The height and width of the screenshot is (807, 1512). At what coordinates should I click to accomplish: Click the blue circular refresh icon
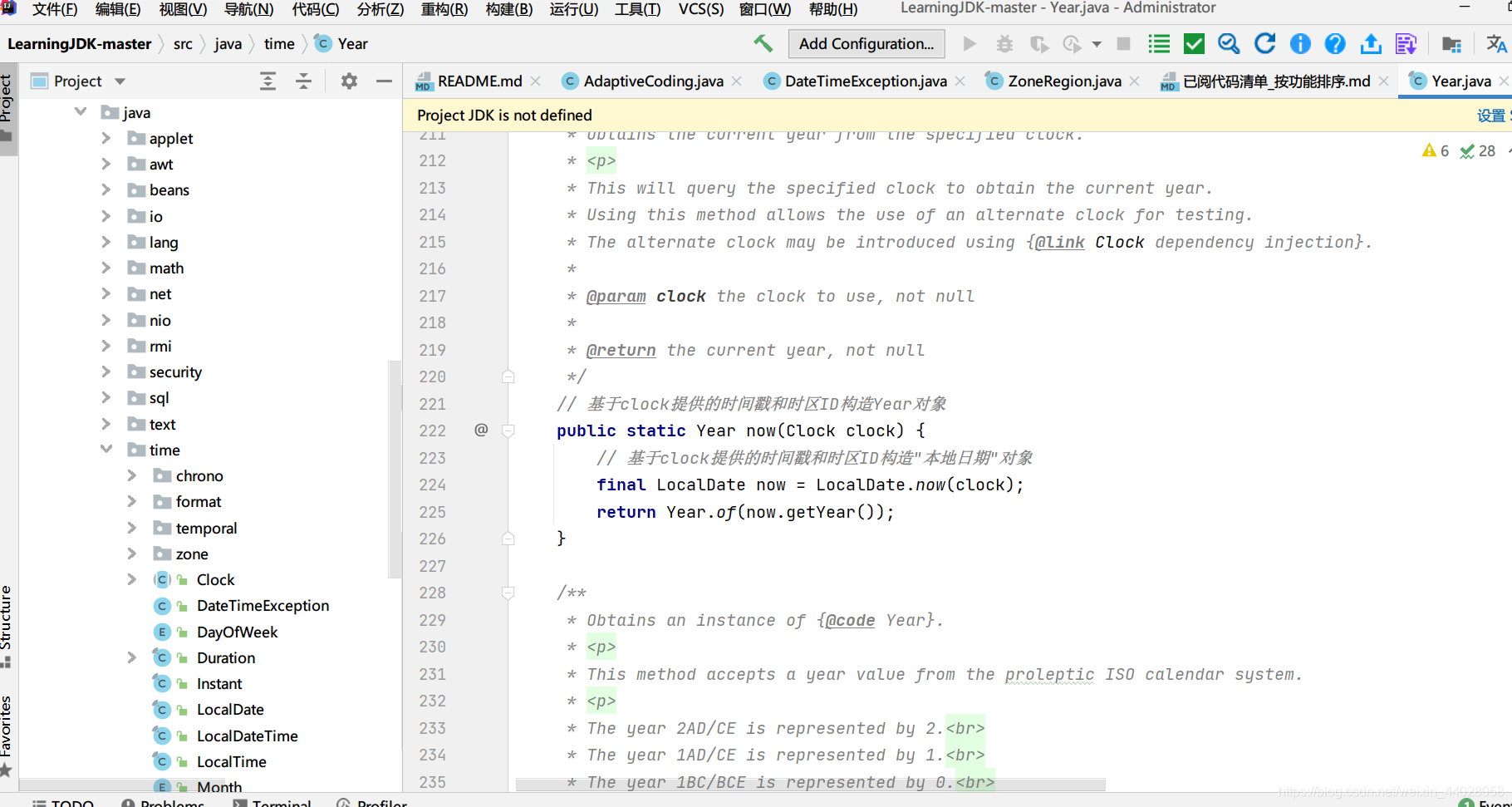pyautogui.click(x=1264, y=43)
